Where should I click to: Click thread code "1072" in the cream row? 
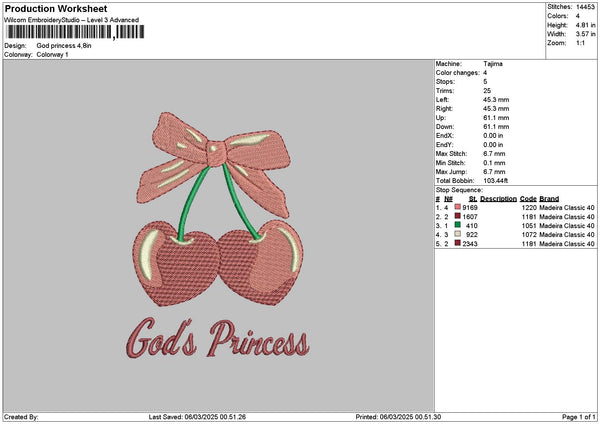(x=529, y=235)
